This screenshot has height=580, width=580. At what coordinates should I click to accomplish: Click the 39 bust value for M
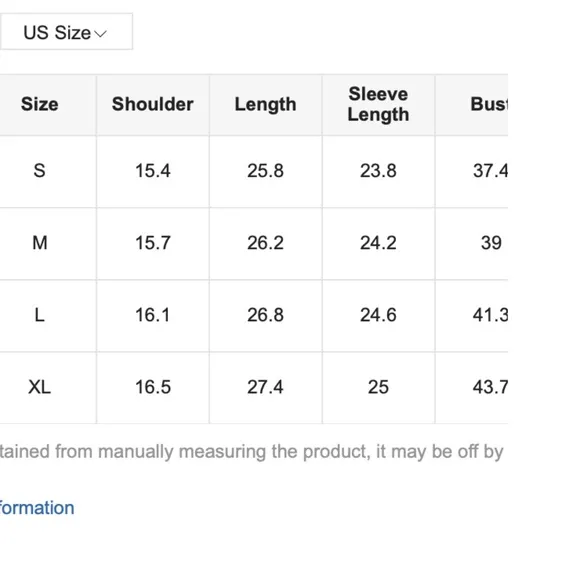pos(491,243)
